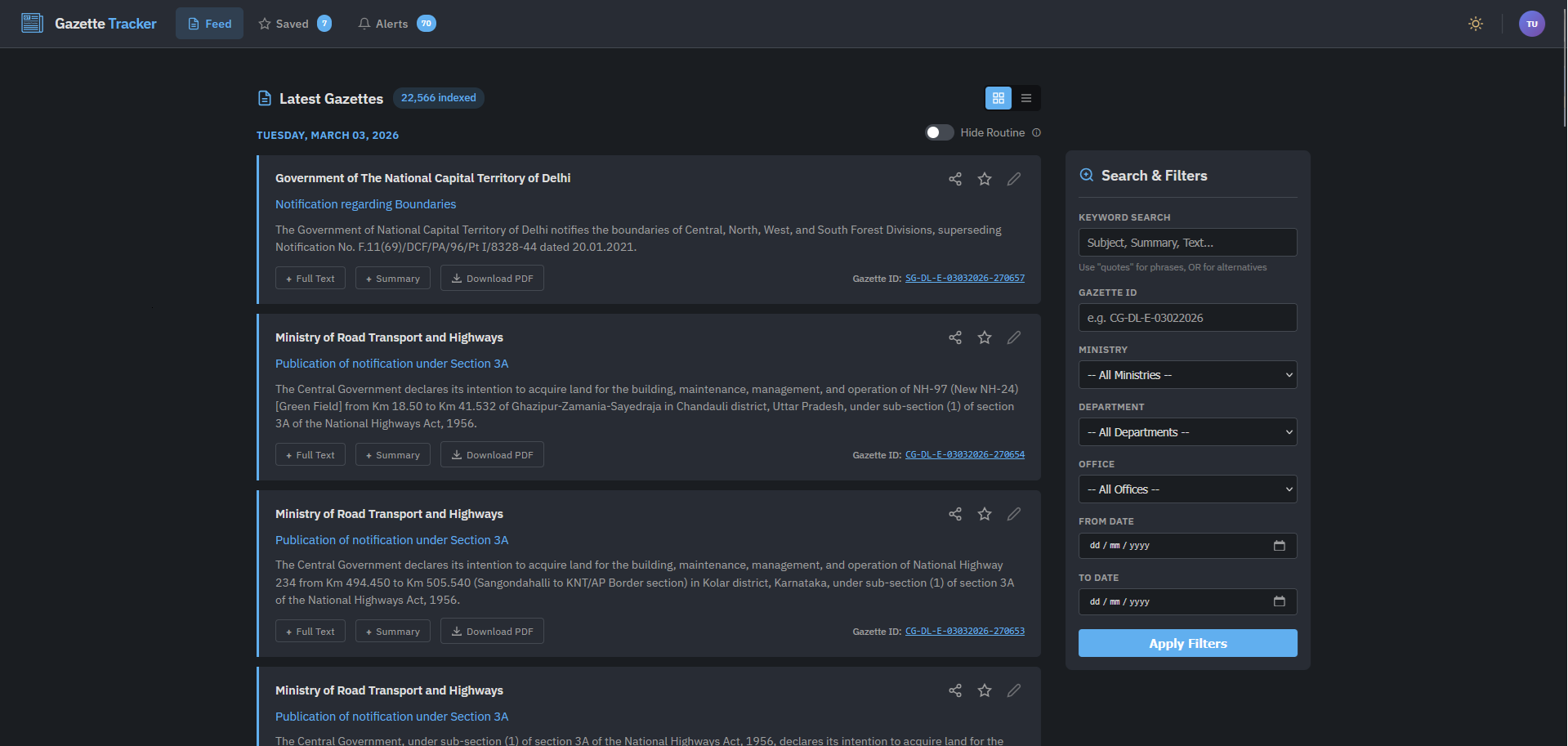
Task: Open Section 3A link in Highway 234 card
Action: point(391,540)
